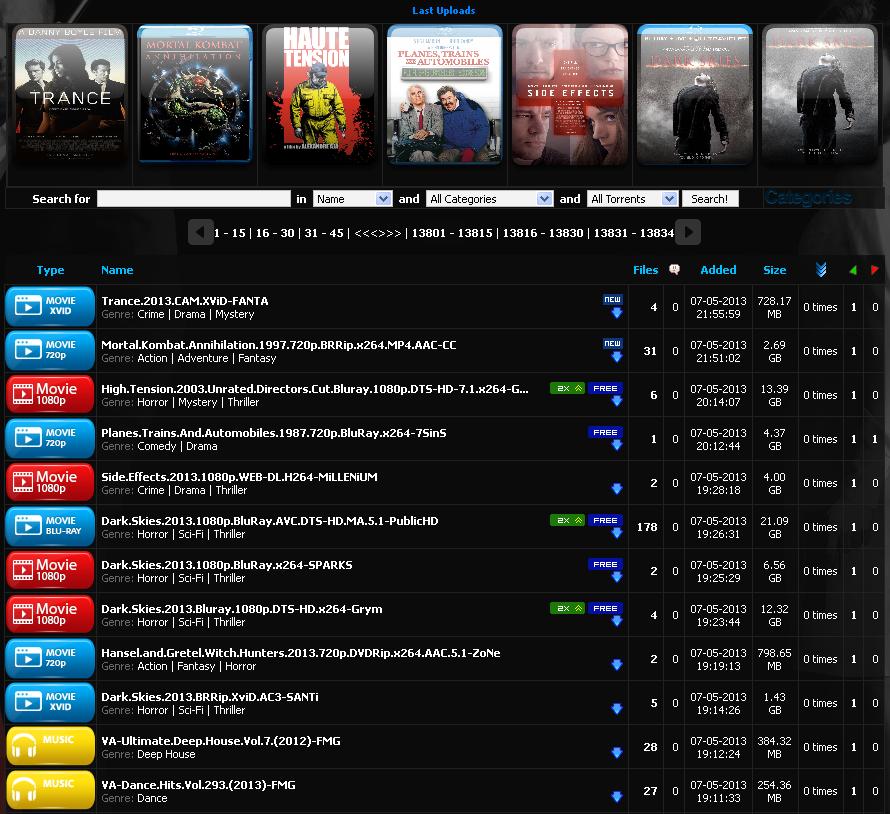
Task: Open the All Torrents dropdown
Action: (x=632, y=199)
